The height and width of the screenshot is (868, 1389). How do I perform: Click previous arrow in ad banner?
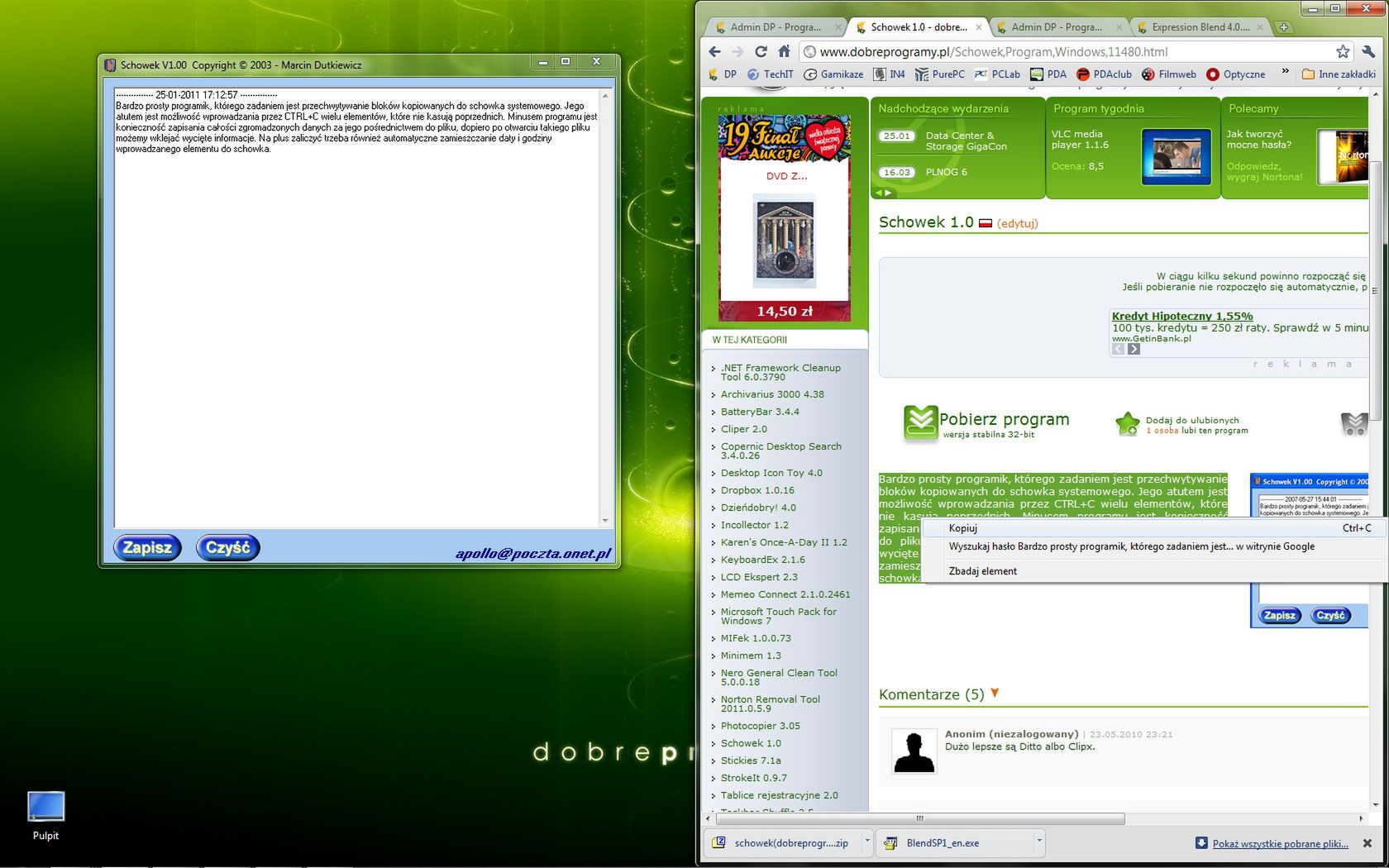coord(1119,349)
